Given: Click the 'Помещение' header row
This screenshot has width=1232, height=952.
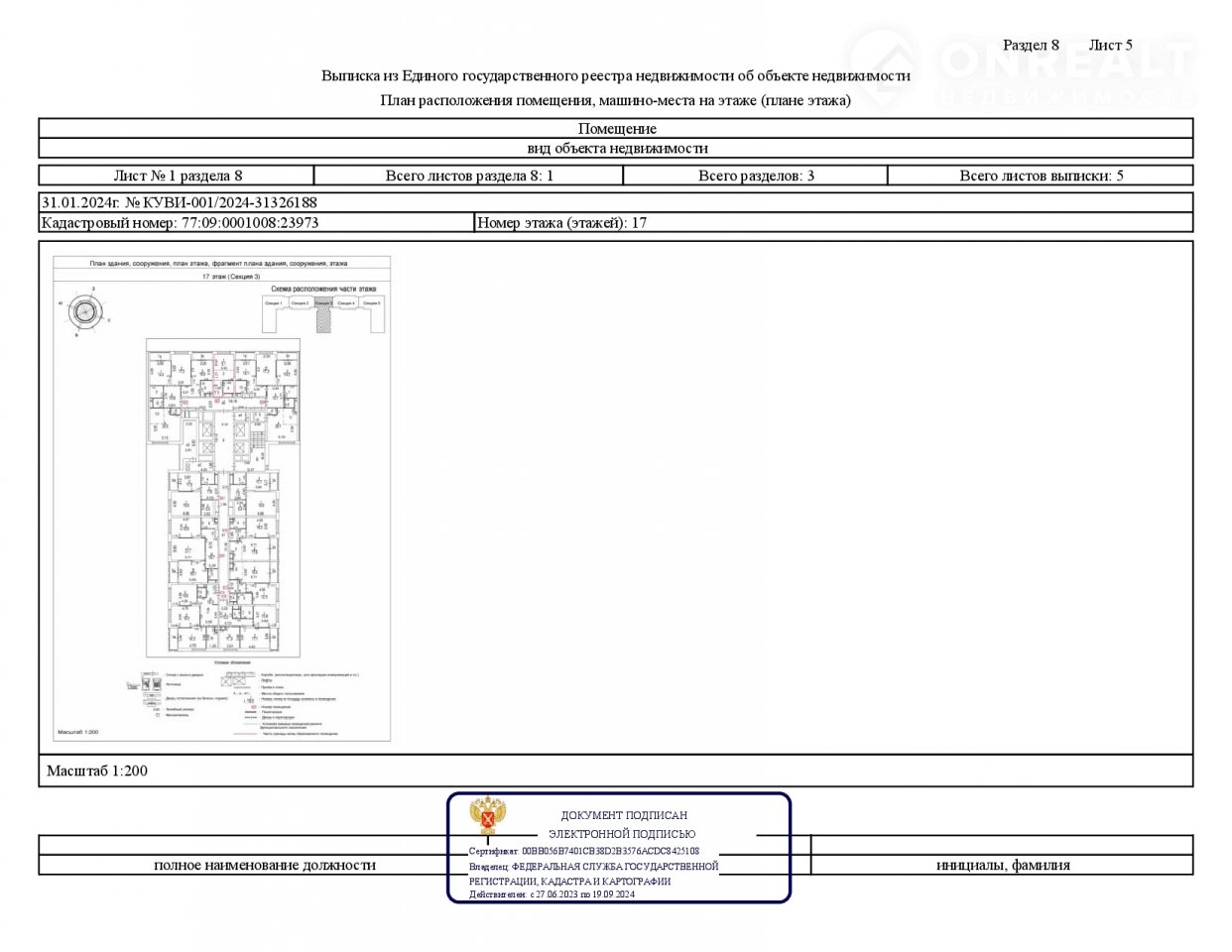Looking at the screenshot, I should click(x=616, y=129).
